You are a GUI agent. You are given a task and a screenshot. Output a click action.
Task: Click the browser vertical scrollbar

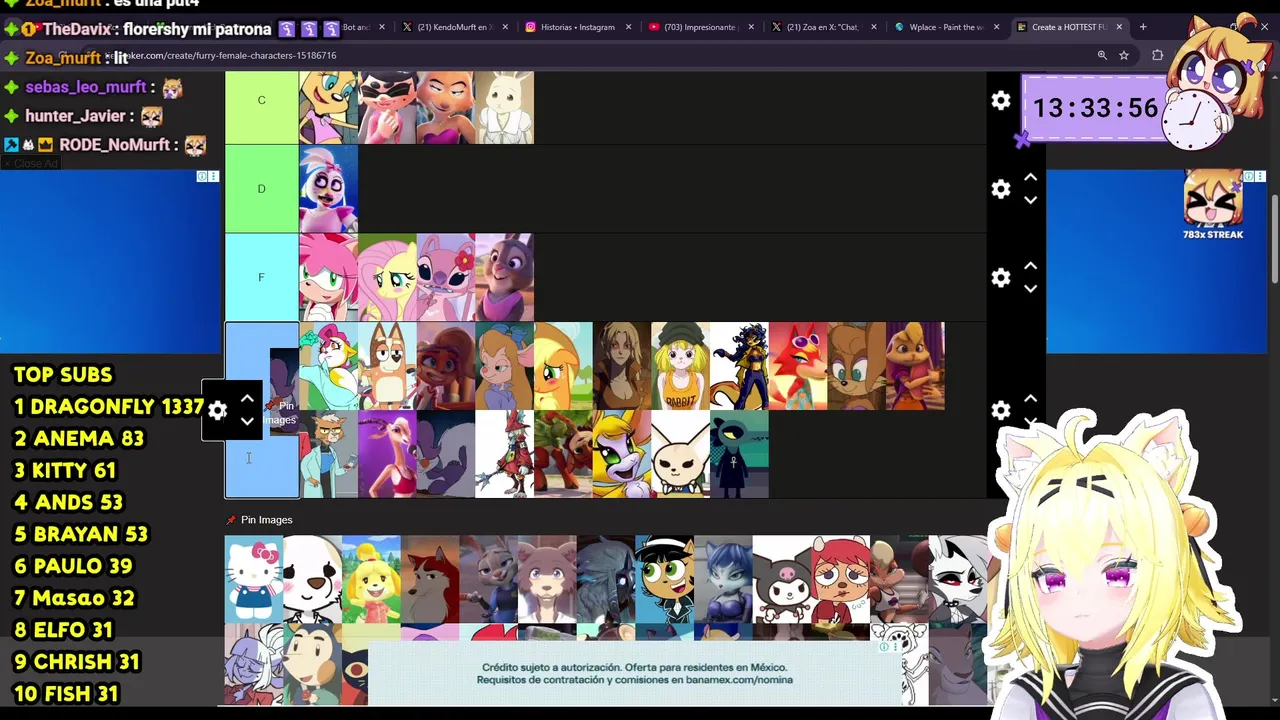click(1274, 240)
